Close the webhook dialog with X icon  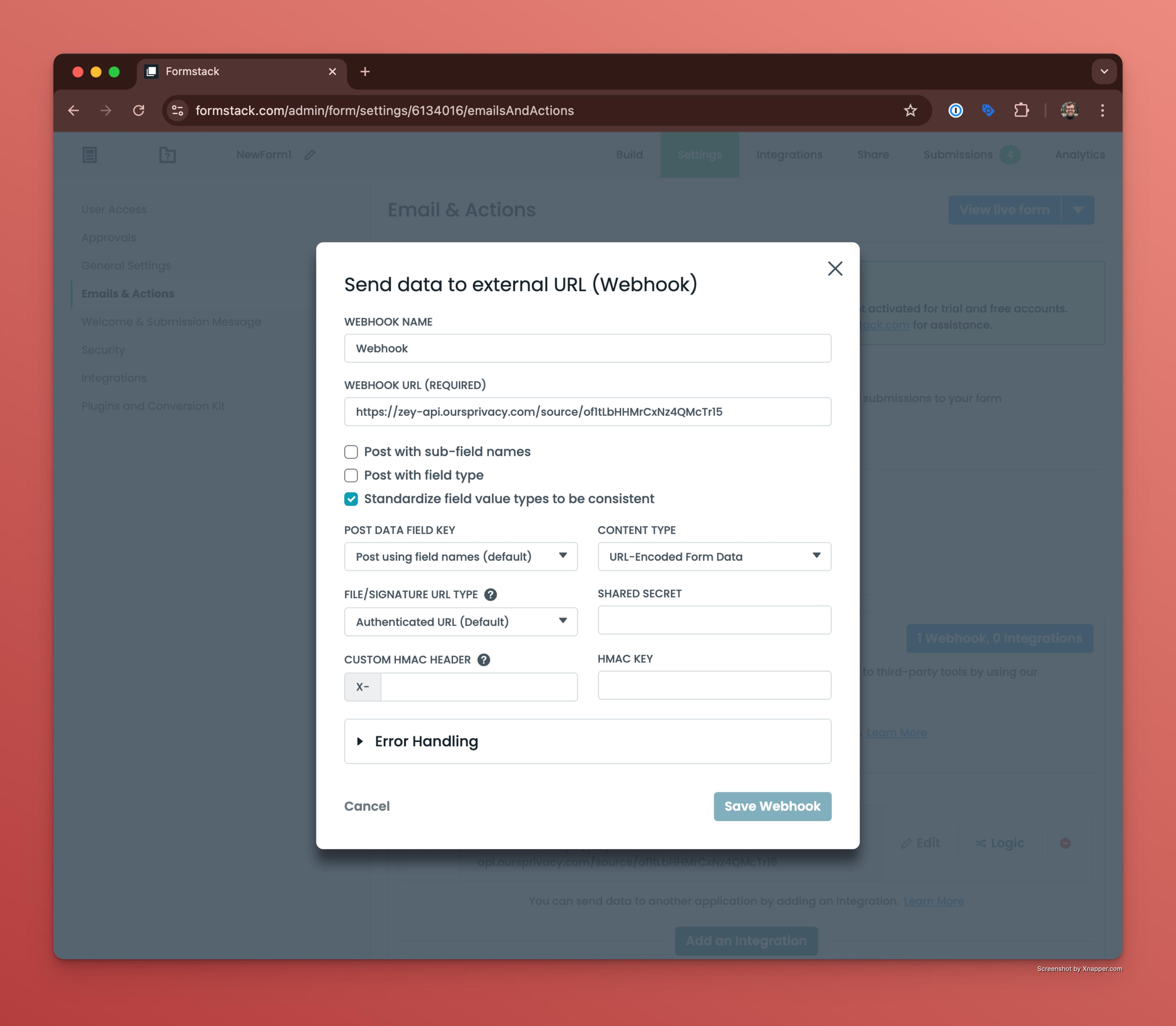pos(835,269)
